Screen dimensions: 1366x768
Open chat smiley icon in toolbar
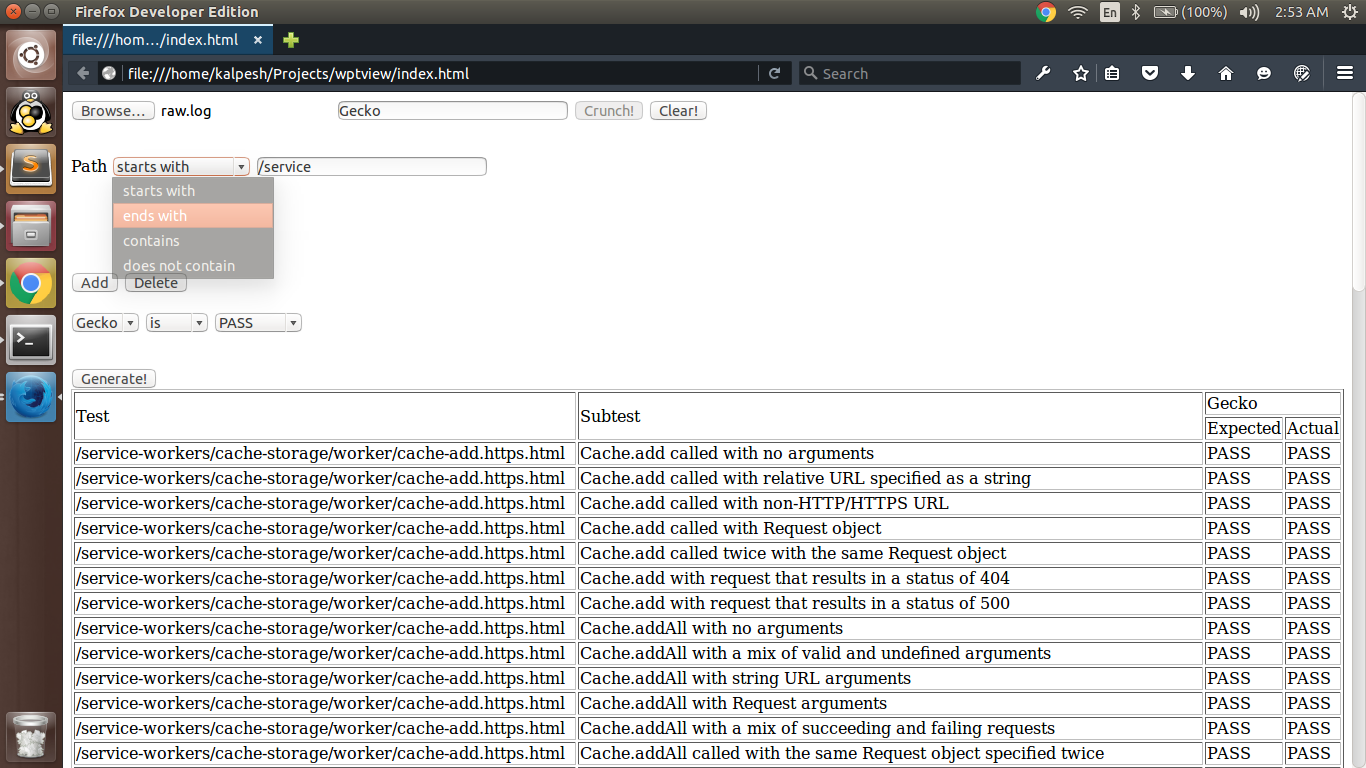(1264, 73)
